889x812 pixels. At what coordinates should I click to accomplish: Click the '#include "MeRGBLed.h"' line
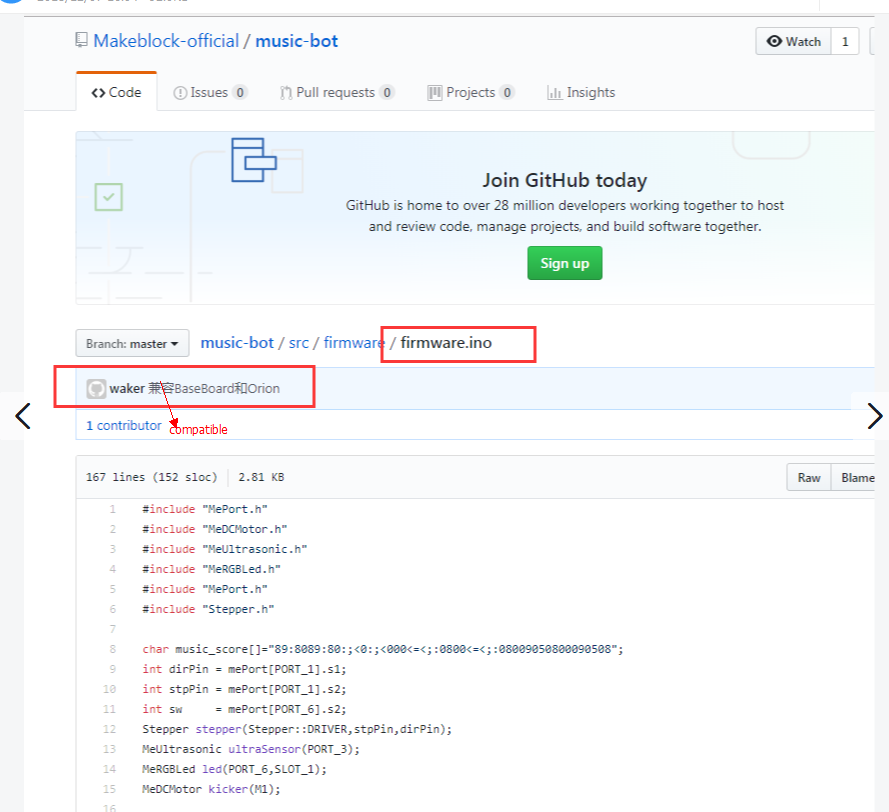[211, 569]
